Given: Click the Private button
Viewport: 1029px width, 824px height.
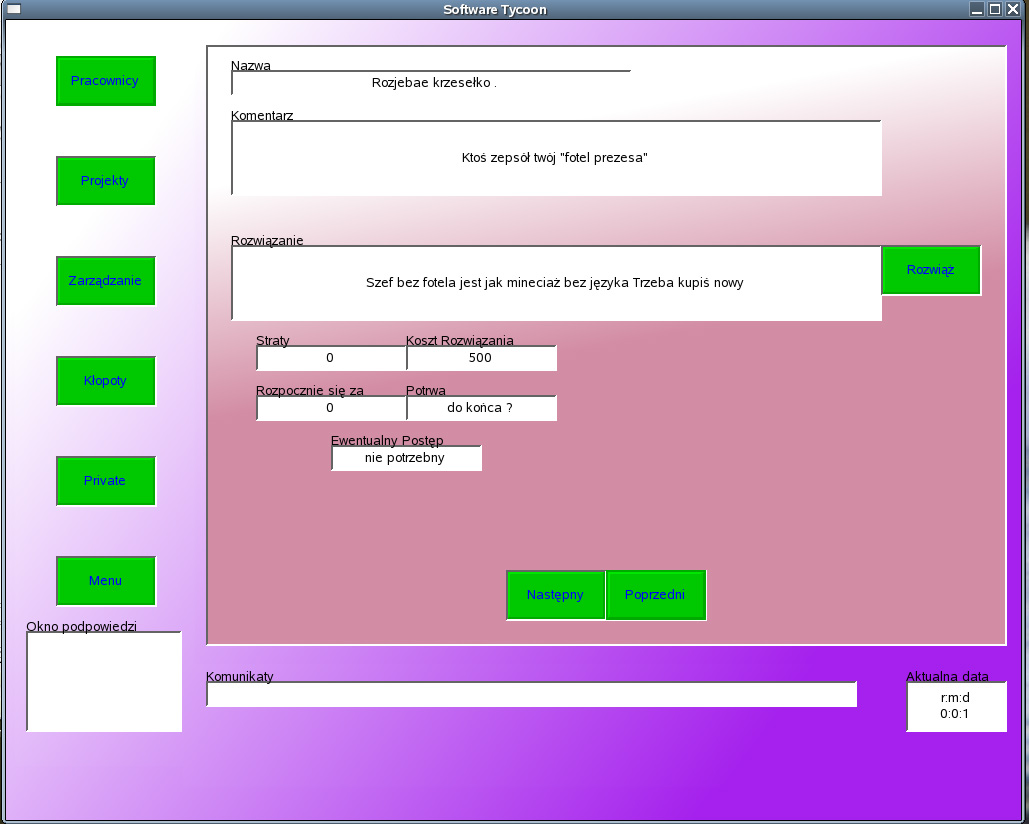Looking at the screenshot, I should point(105,481).
